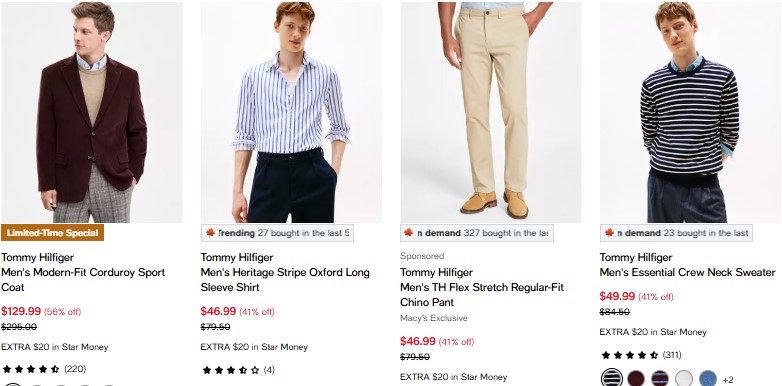Viewport: 782px width, 386px height.
Task: Open Men's Essential Crew Neck Sweater link
Action: [x=687, y=272]
